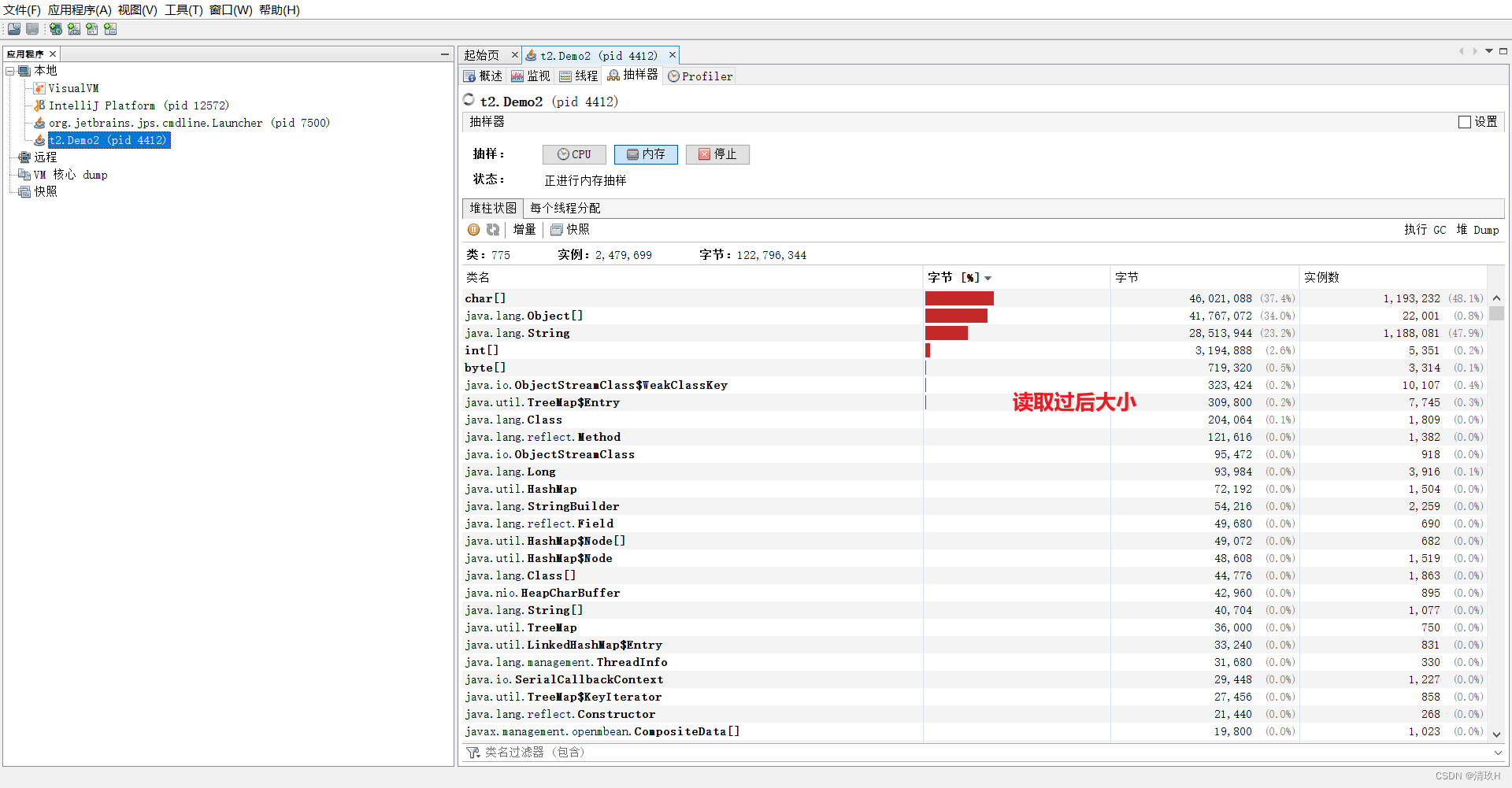The height and width of the screenshot is (788, 1512).
Task: Click the refresh results icon beside pause
Action: point(493,230)
